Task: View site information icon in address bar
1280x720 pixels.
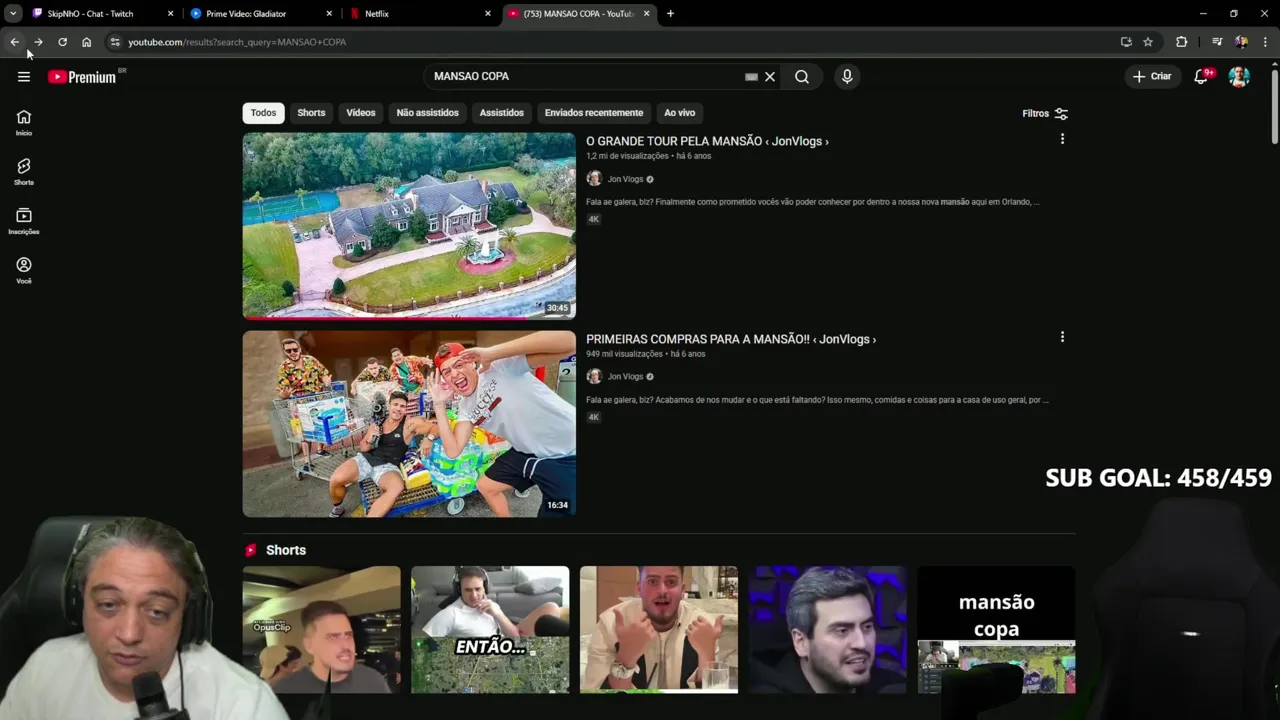Action: click(115, 42)
